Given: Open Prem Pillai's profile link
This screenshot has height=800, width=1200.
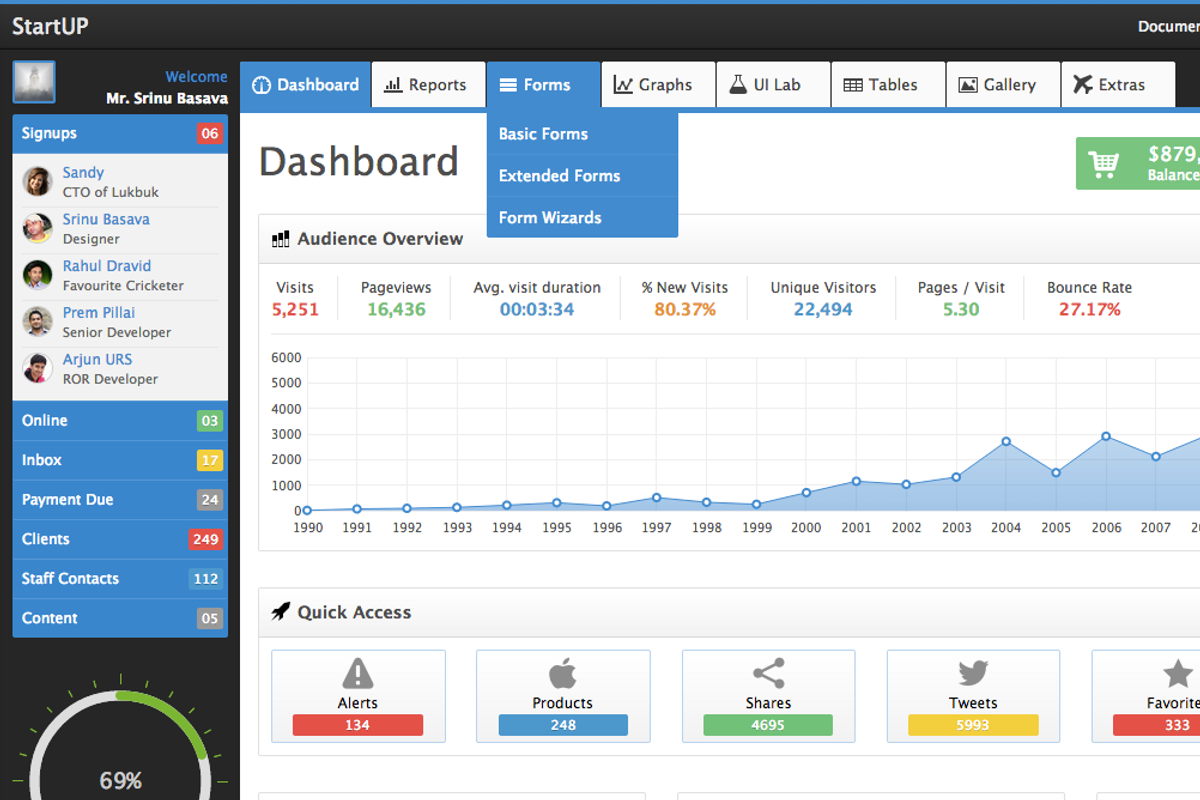Looking at the screenshot, I should [x=99, y=312].
